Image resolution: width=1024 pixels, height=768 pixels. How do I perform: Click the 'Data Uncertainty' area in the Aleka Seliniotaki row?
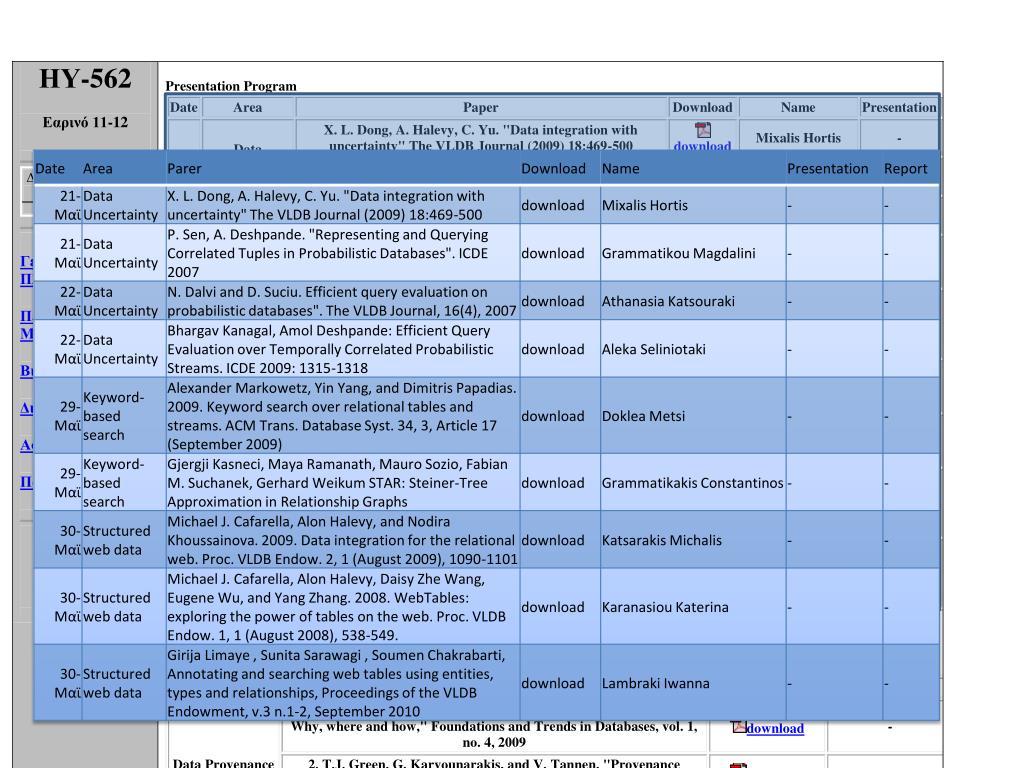pyautogui.click(x=120, y=349)
